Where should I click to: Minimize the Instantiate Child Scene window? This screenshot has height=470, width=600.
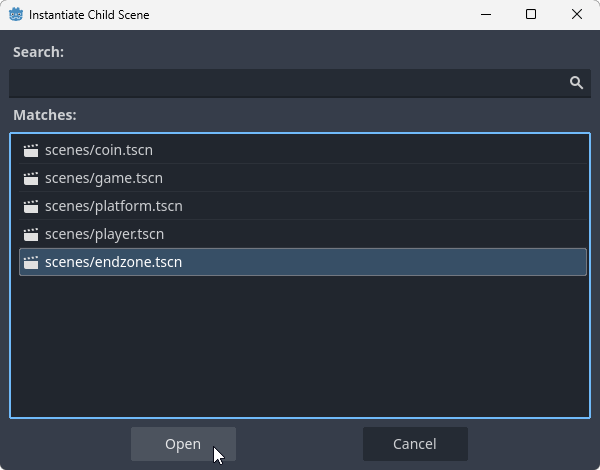click(485, 15)
